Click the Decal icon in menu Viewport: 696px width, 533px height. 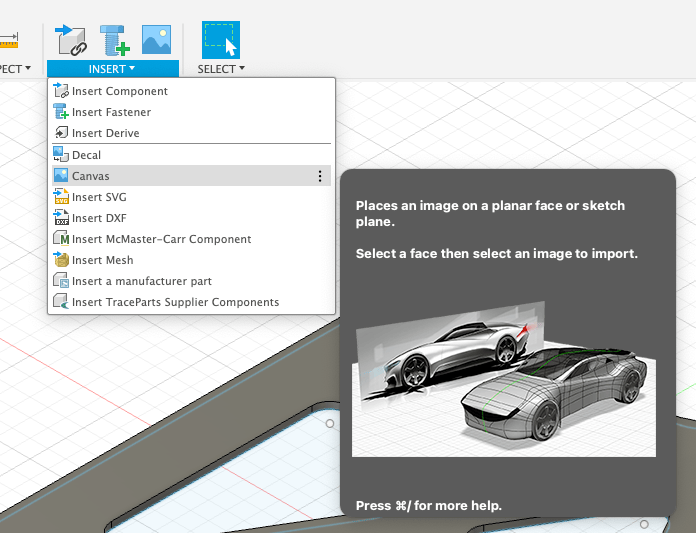[x=61, y=155]
